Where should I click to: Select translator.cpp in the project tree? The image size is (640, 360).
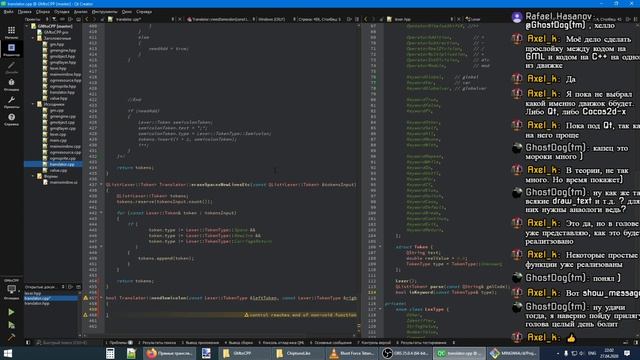[x=62, y=164]
